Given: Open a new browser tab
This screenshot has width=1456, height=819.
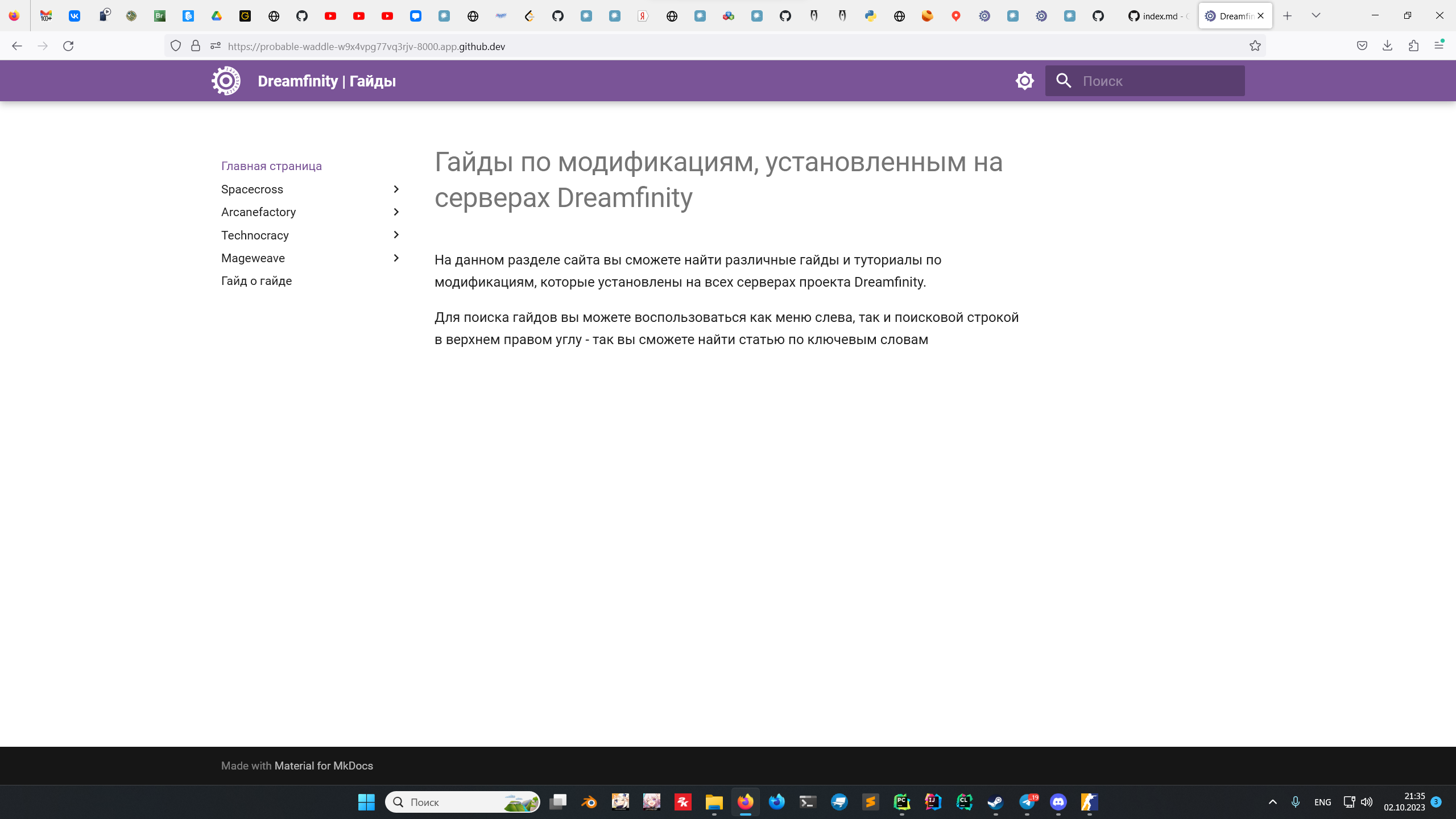Looking at the screenshot, I should click(1287, 16).
